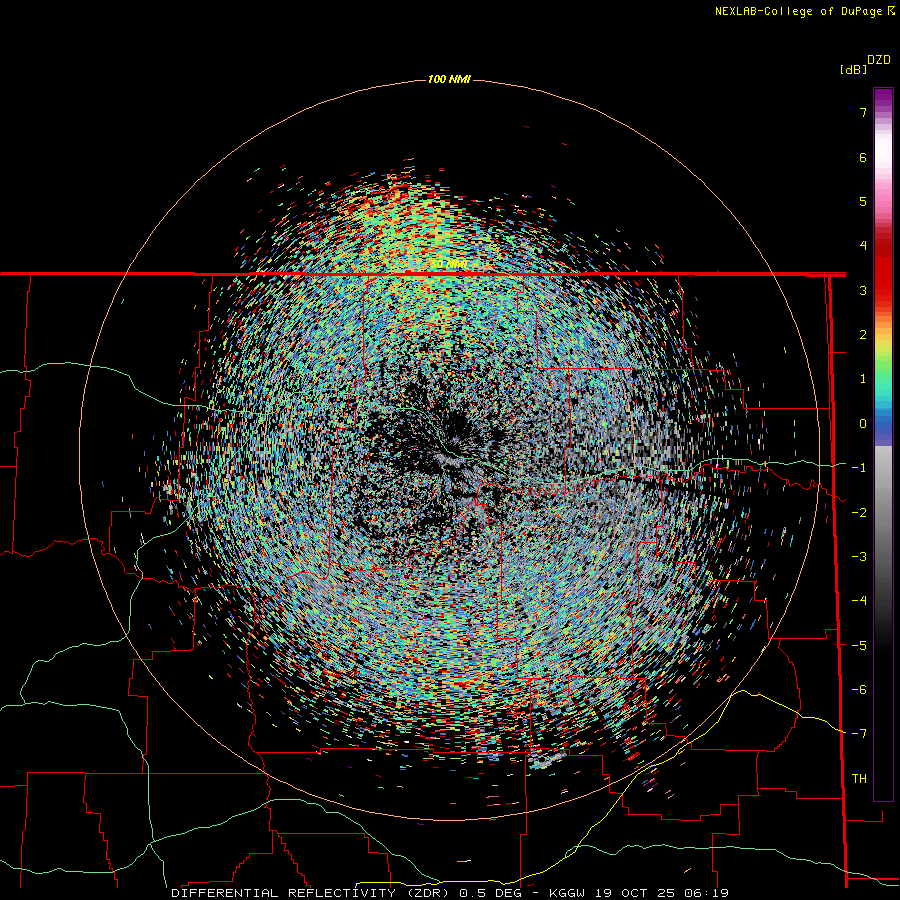Click the DZD label above the color bar
The height and width of the screenshot is (900, 900).
click(879, 60)
